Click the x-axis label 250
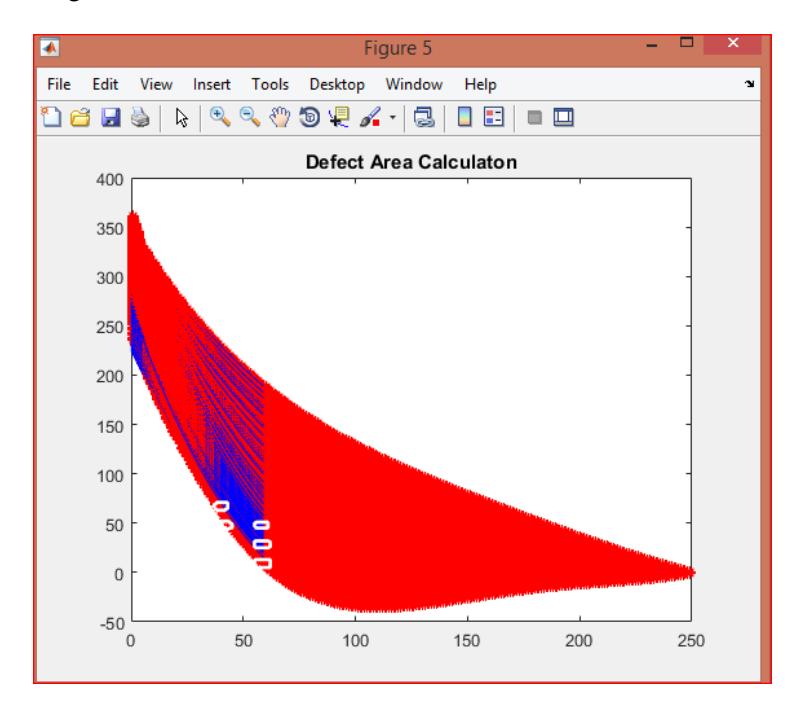 691,641
